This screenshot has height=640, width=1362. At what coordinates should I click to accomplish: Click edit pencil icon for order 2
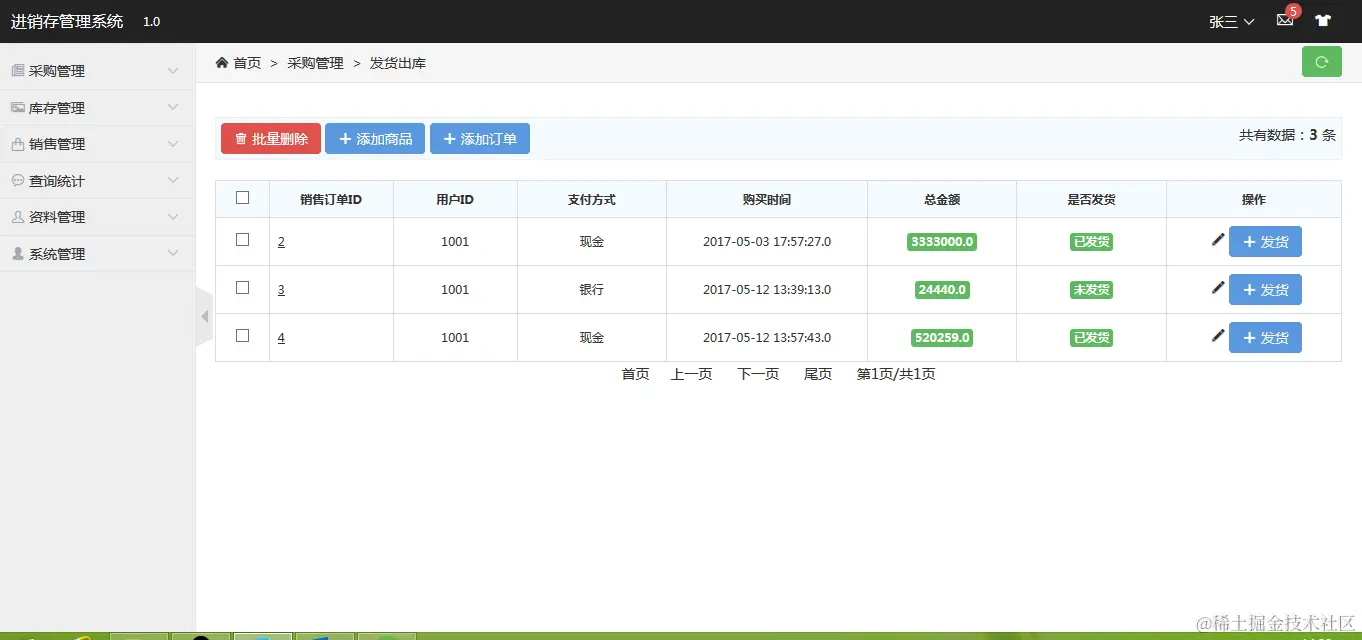1217,239
